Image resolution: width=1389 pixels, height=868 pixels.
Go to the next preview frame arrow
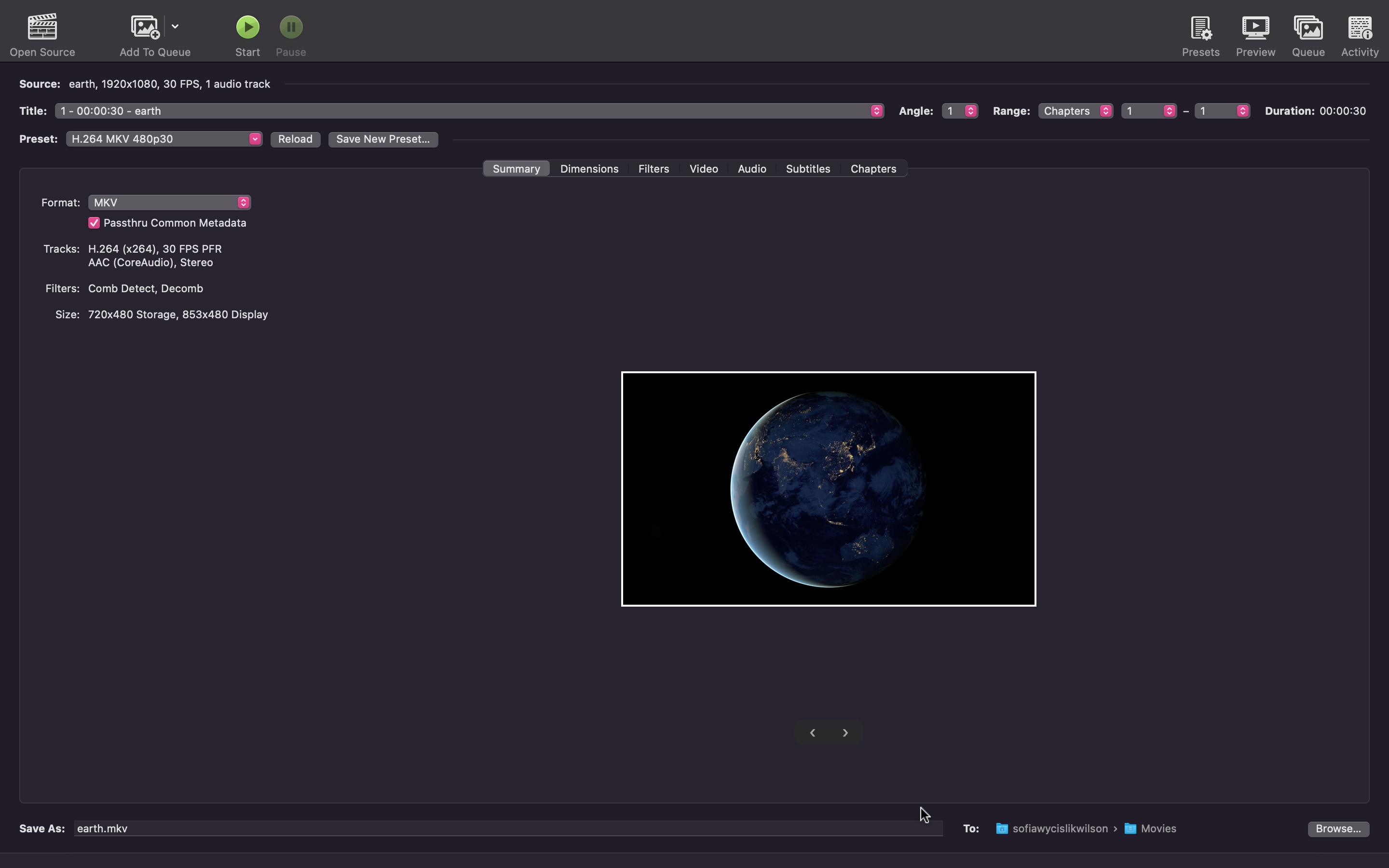[x=845, y=732]
